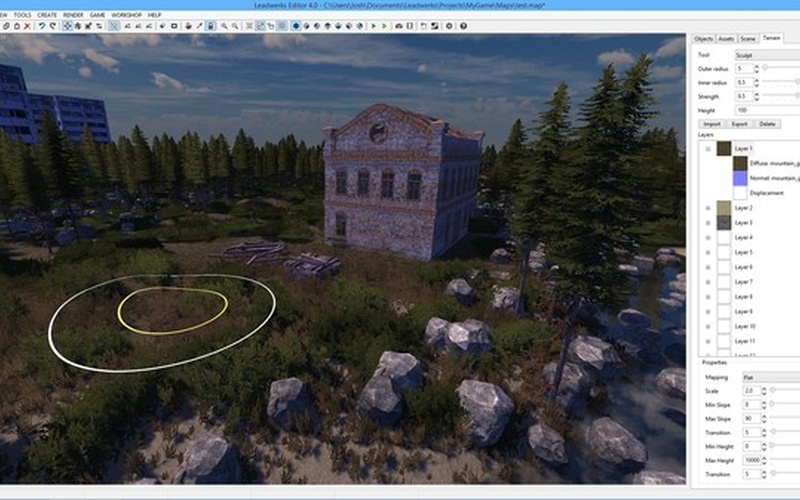Select the blue Normal texture swatch
Viewport: 800px width, 500px height.
point(739,178)
